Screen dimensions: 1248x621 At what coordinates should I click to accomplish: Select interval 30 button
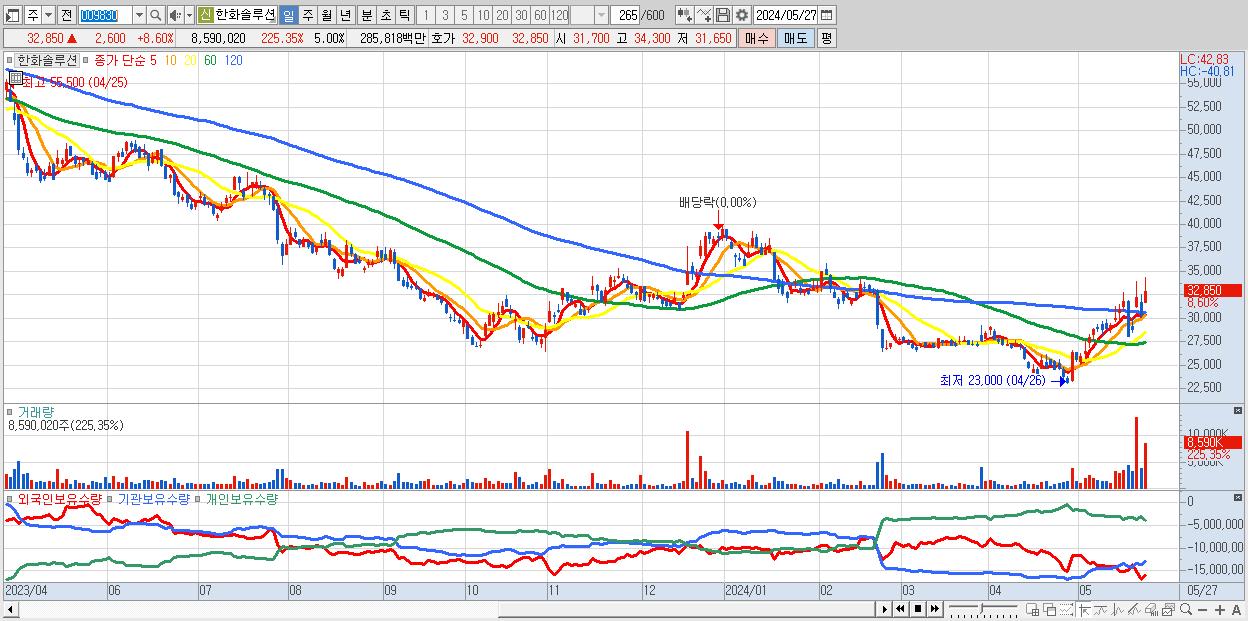[521, 15]
